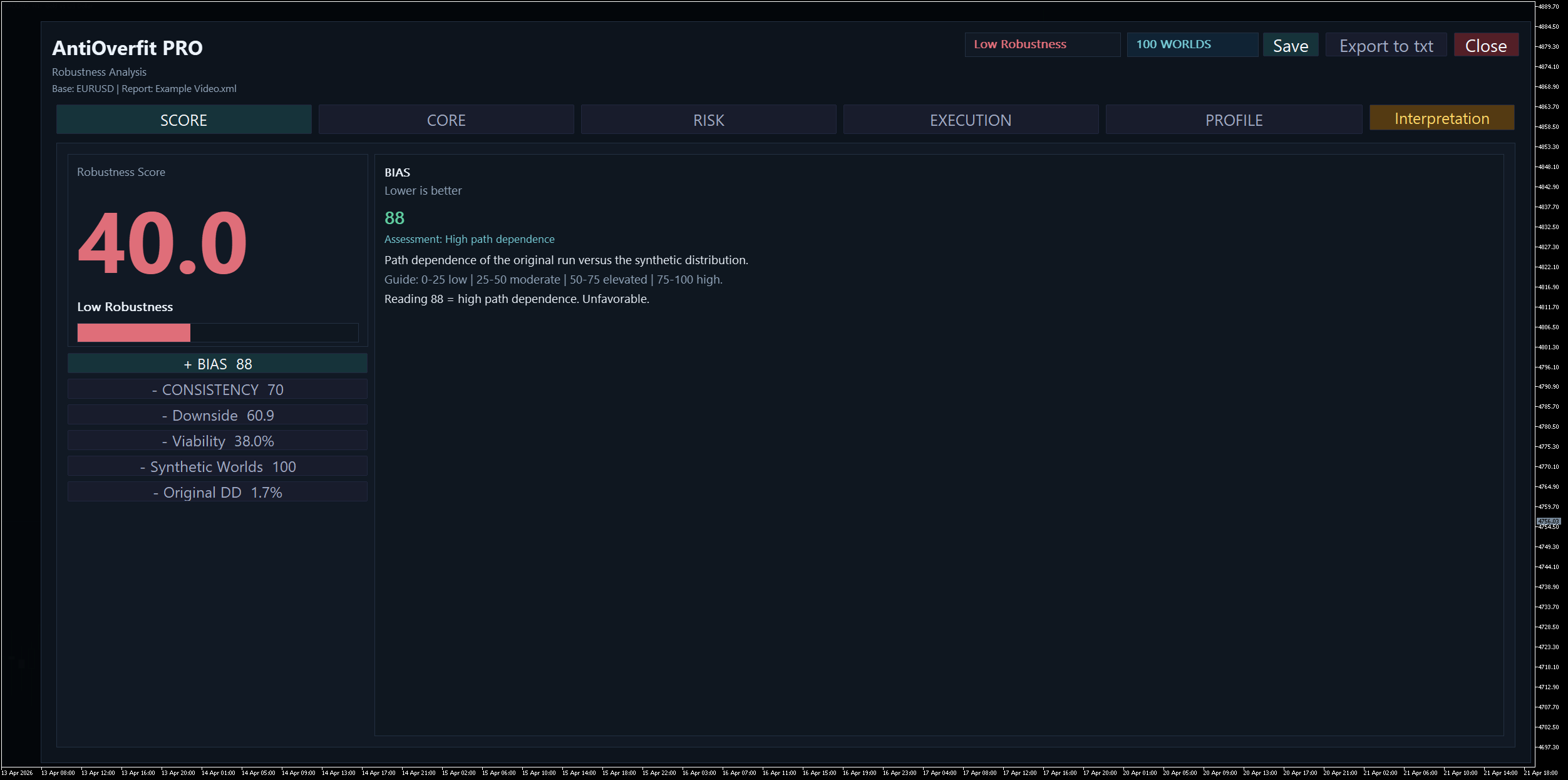Viewport: 1568px width, 780px height.
Task: Click the 100 WORLDS field
Action: [1192, 44]
